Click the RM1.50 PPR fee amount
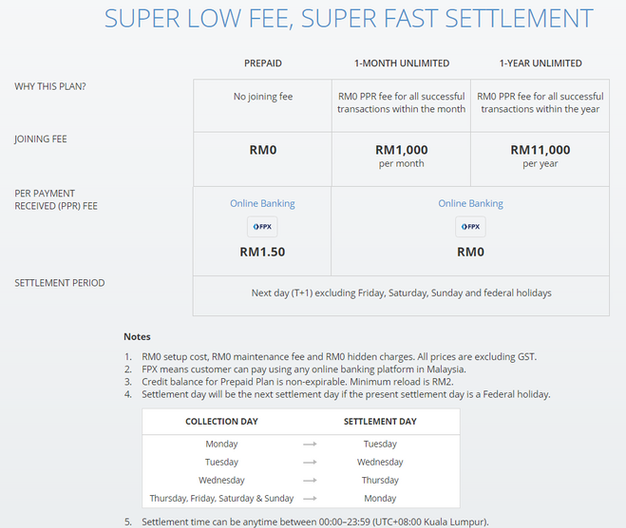This screenshot has height=528, width=626. 262,252
